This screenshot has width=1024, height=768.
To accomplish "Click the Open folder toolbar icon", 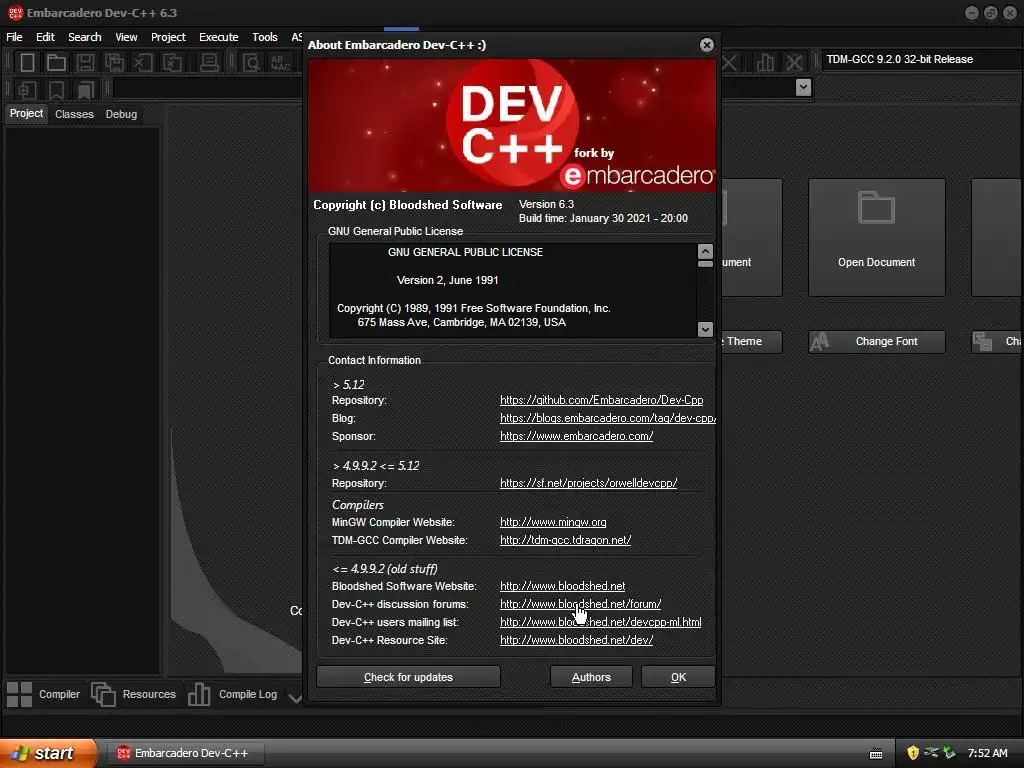I will (56, 63).
